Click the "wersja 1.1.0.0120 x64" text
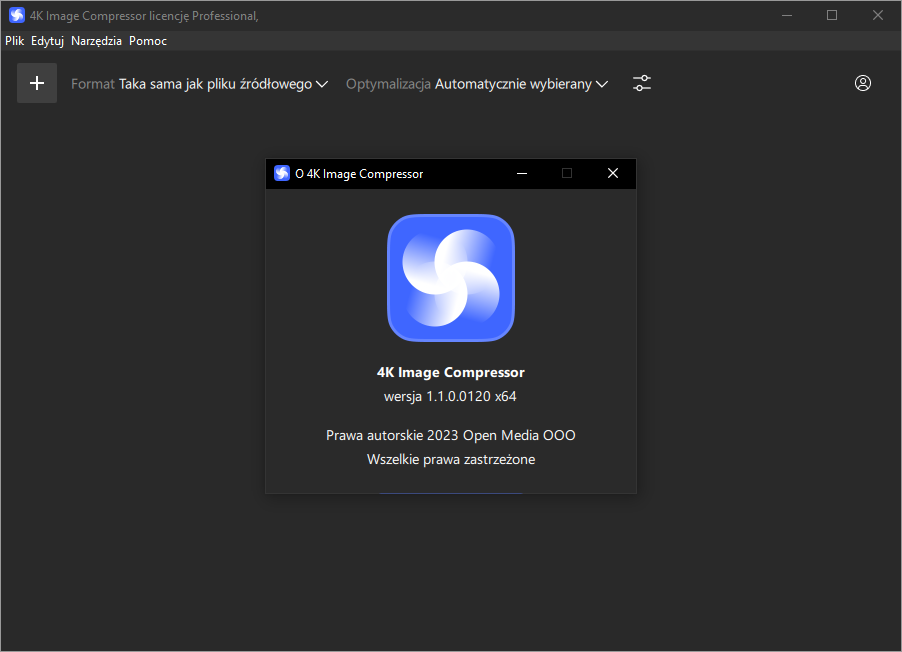 (x=450, y=396)
